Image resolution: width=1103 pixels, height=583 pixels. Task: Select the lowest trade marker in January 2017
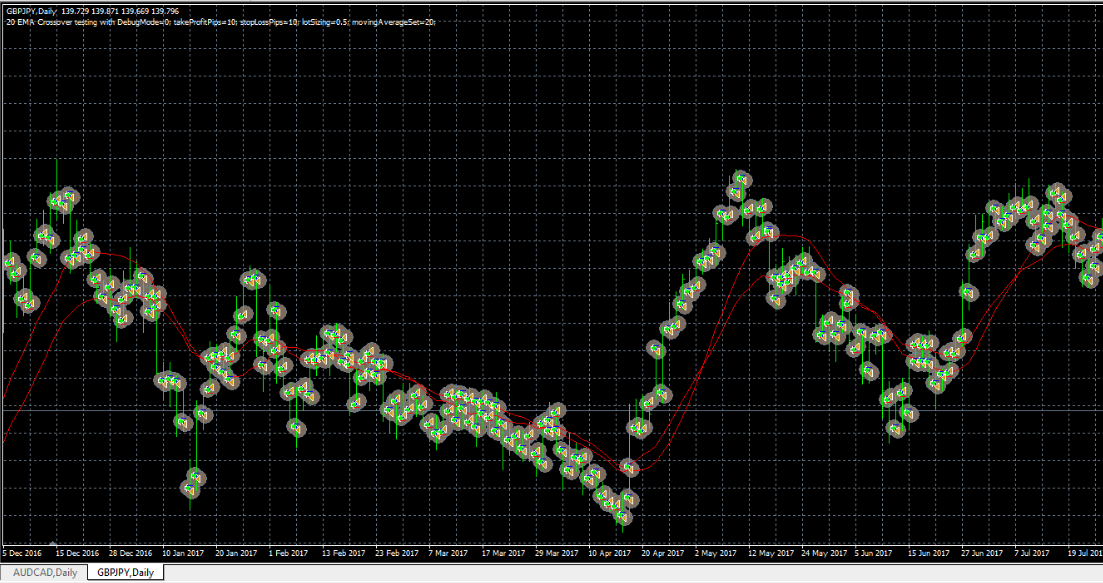point(190,487)
